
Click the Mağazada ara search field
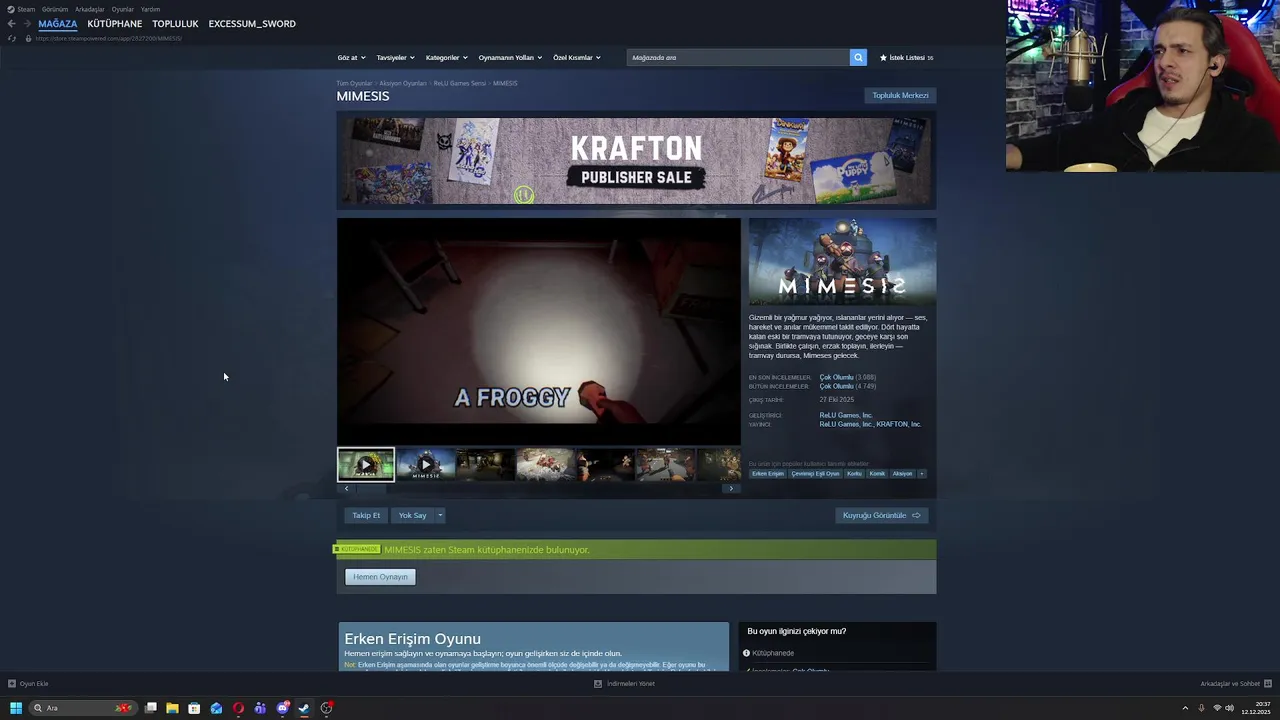(738, 58)
